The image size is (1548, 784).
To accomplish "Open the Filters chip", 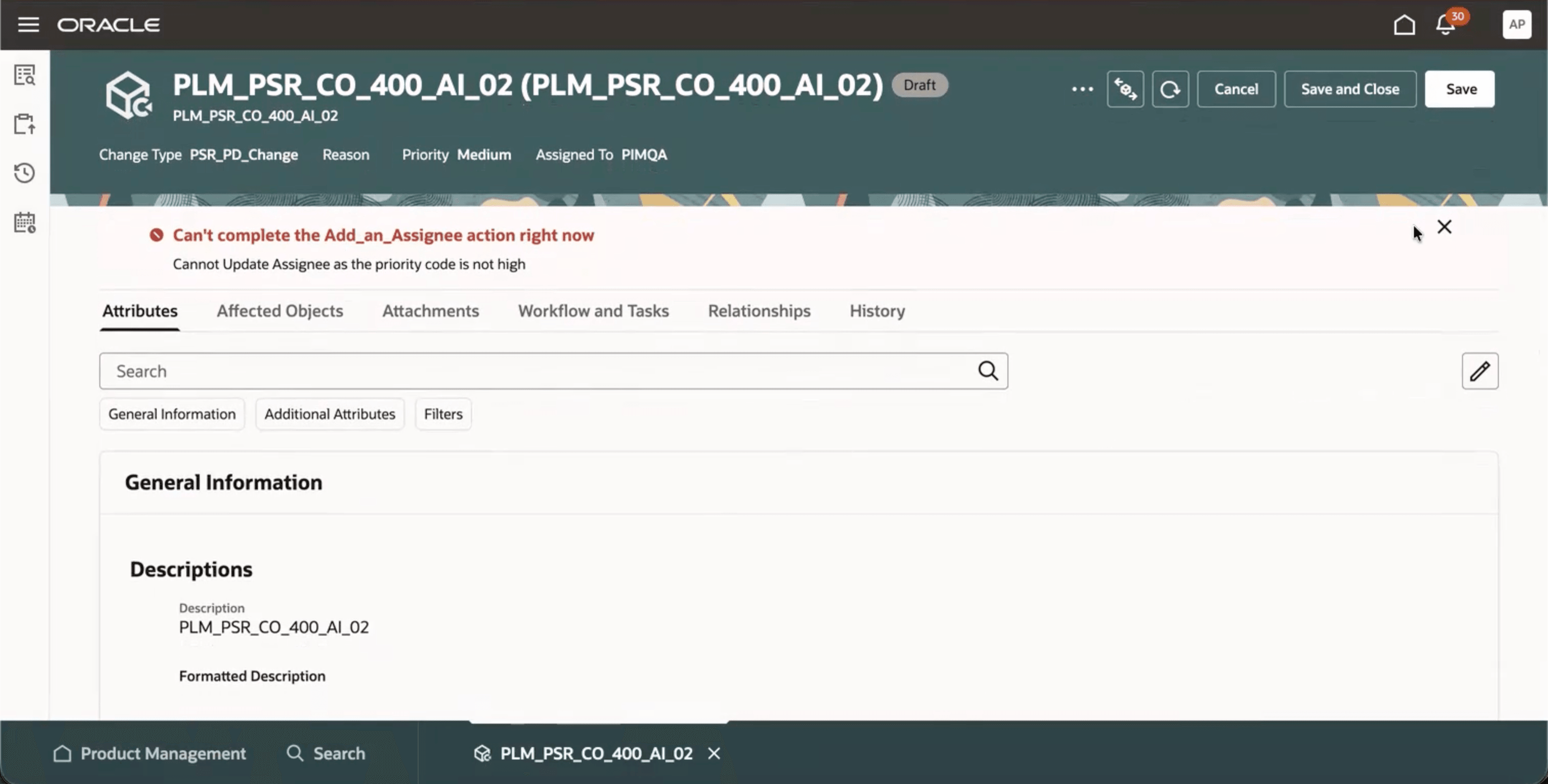I will pos(443,414).
